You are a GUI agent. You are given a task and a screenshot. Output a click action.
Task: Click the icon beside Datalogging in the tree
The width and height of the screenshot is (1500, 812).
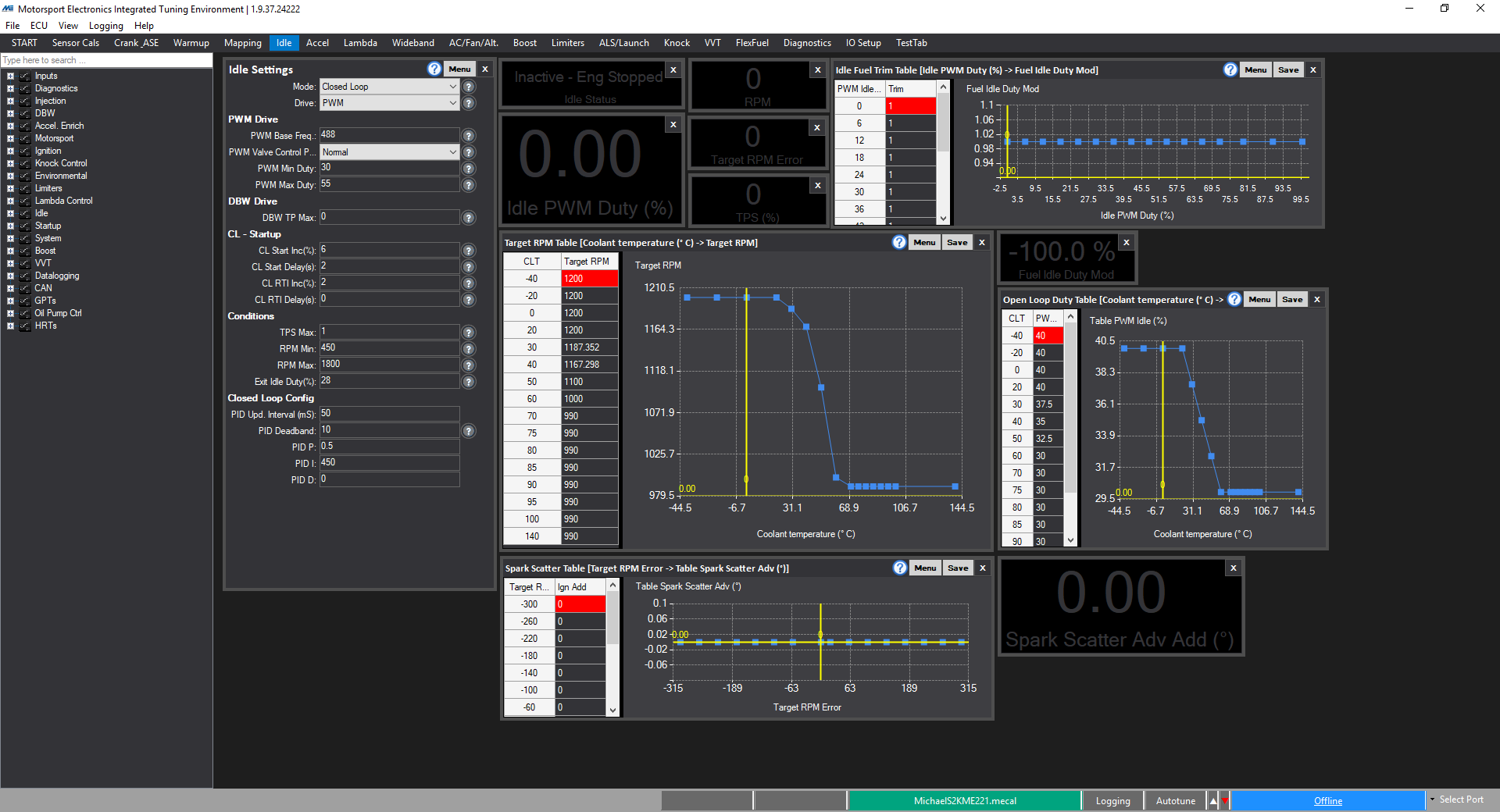point(25,276)
